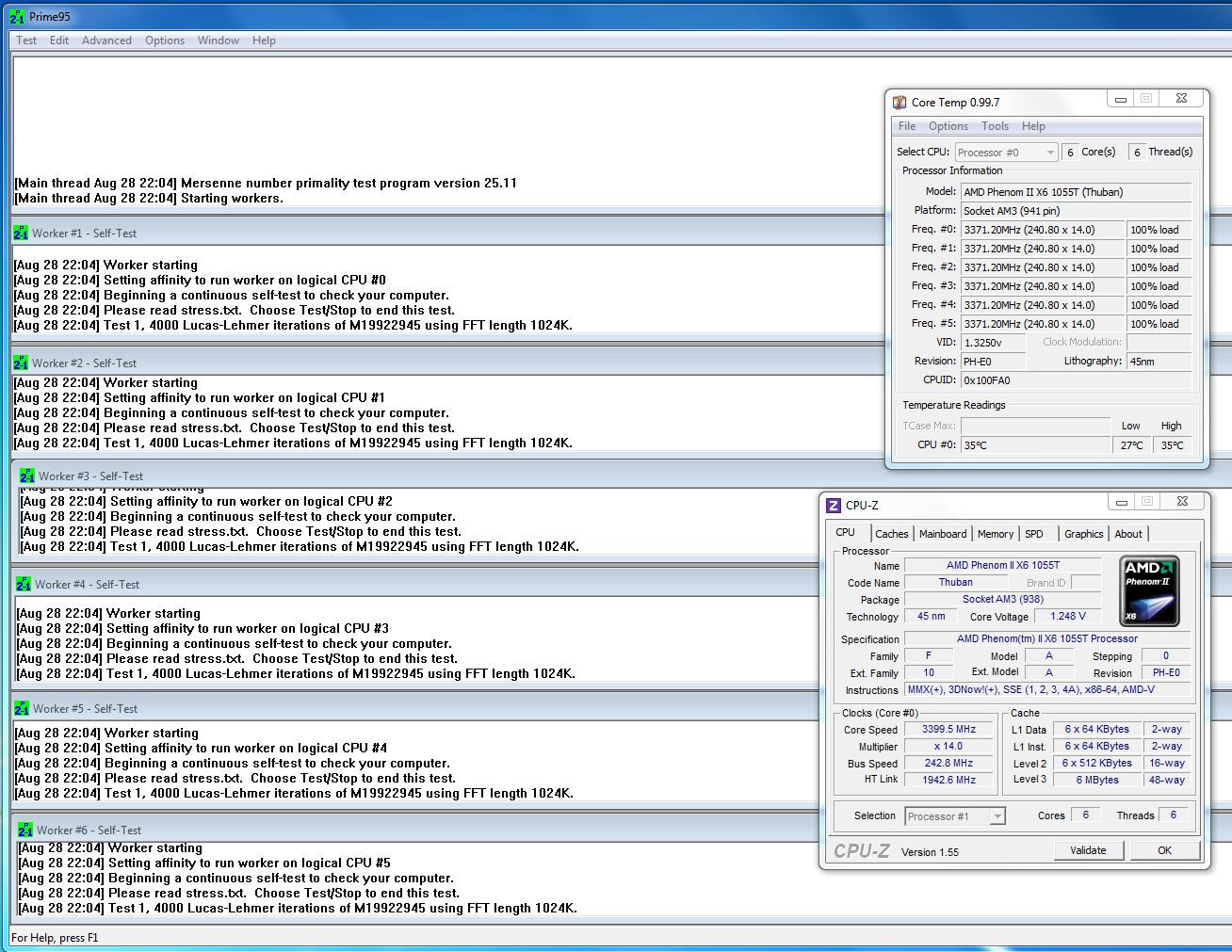Click the Code Name Thuban field in CPU-Z
The height and width of the screenshot is (952, 1232).
tap(955, 582)
